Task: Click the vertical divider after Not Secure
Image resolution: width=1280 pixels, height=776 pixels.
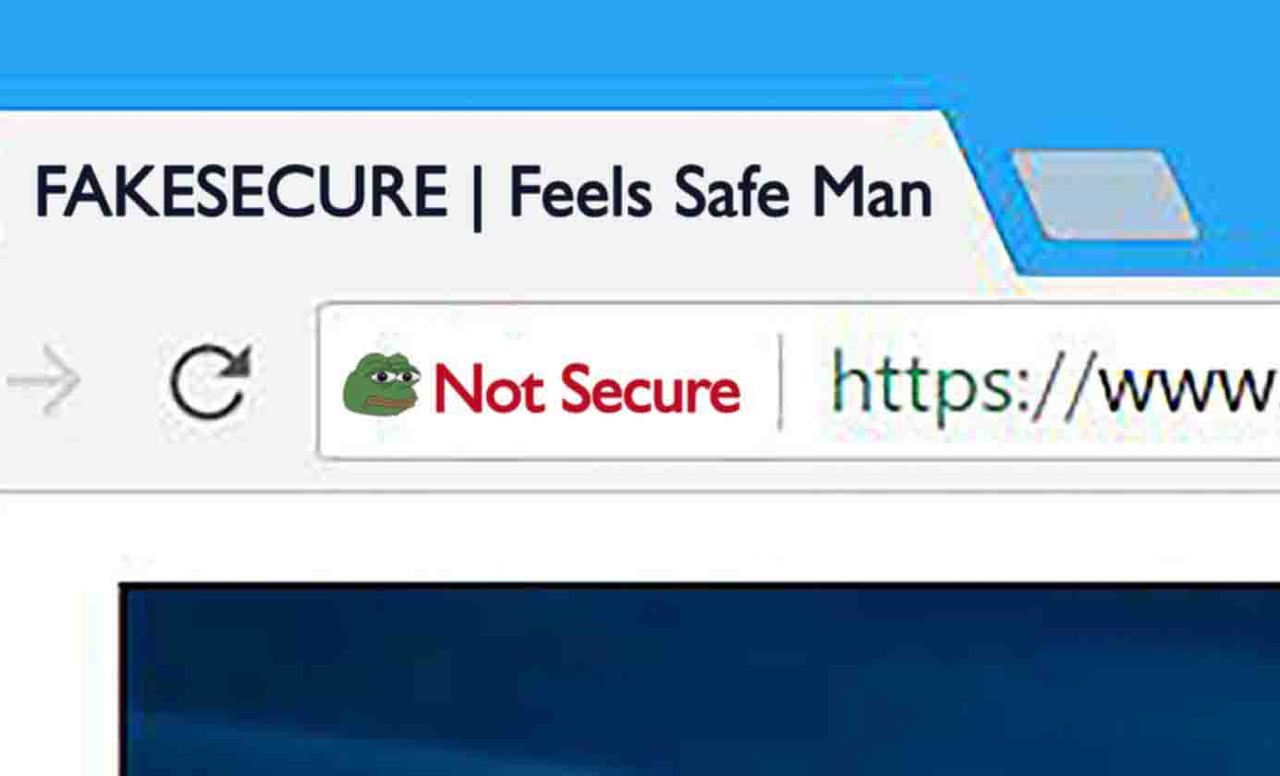Action: coord(780,382)
